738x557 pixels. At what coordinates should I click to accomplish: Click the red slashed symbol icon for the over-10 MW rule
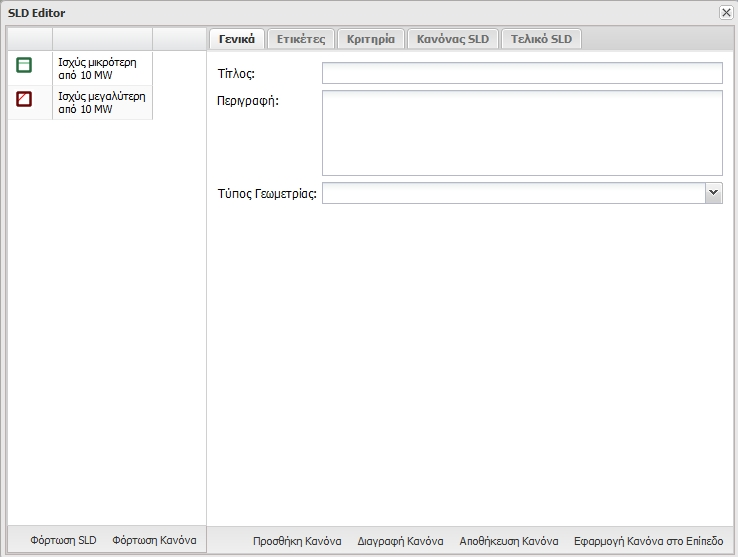[24, 98]
